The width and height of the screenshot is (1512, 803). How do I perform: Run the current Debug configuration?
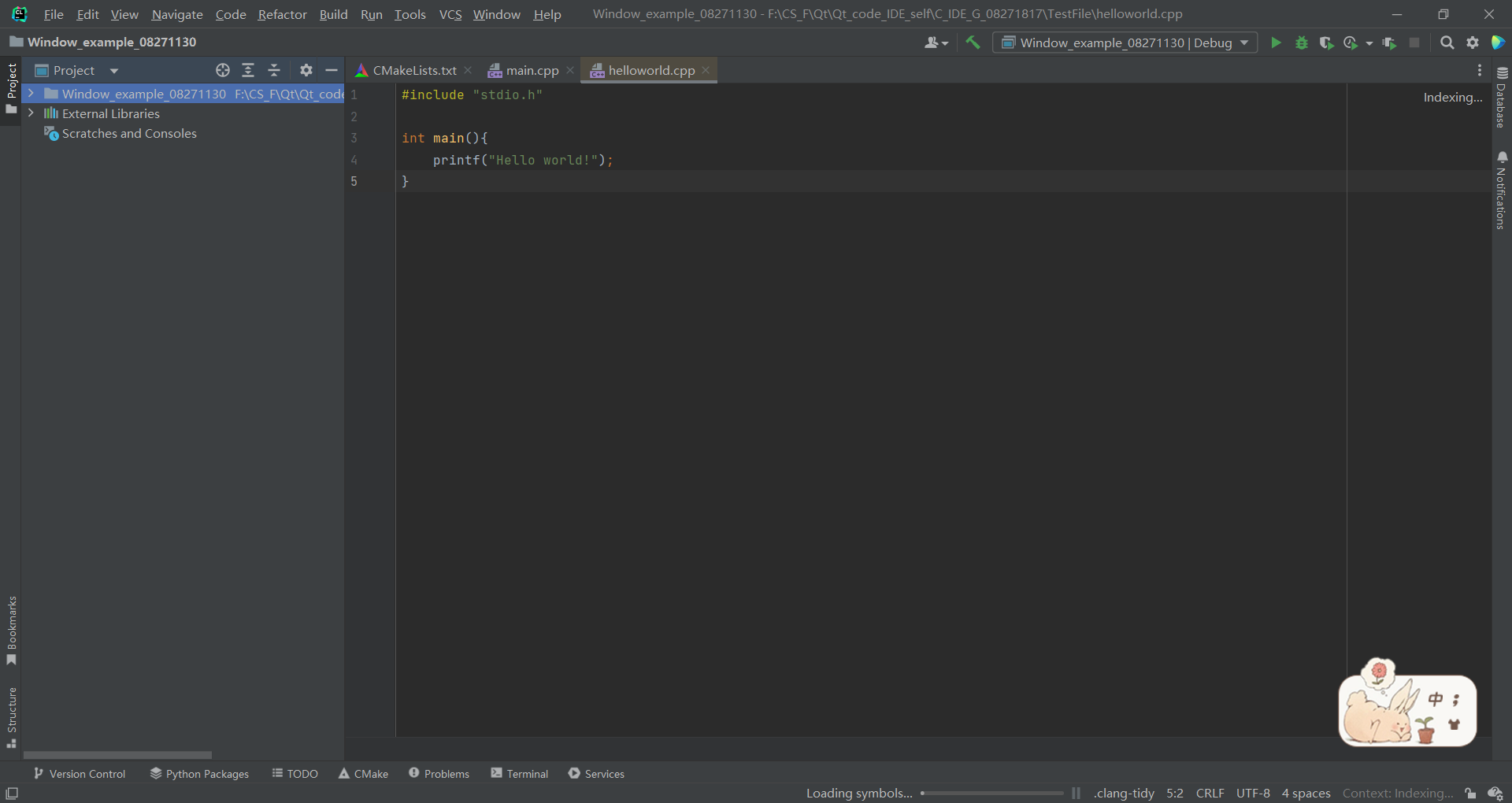coord(1276,43)
